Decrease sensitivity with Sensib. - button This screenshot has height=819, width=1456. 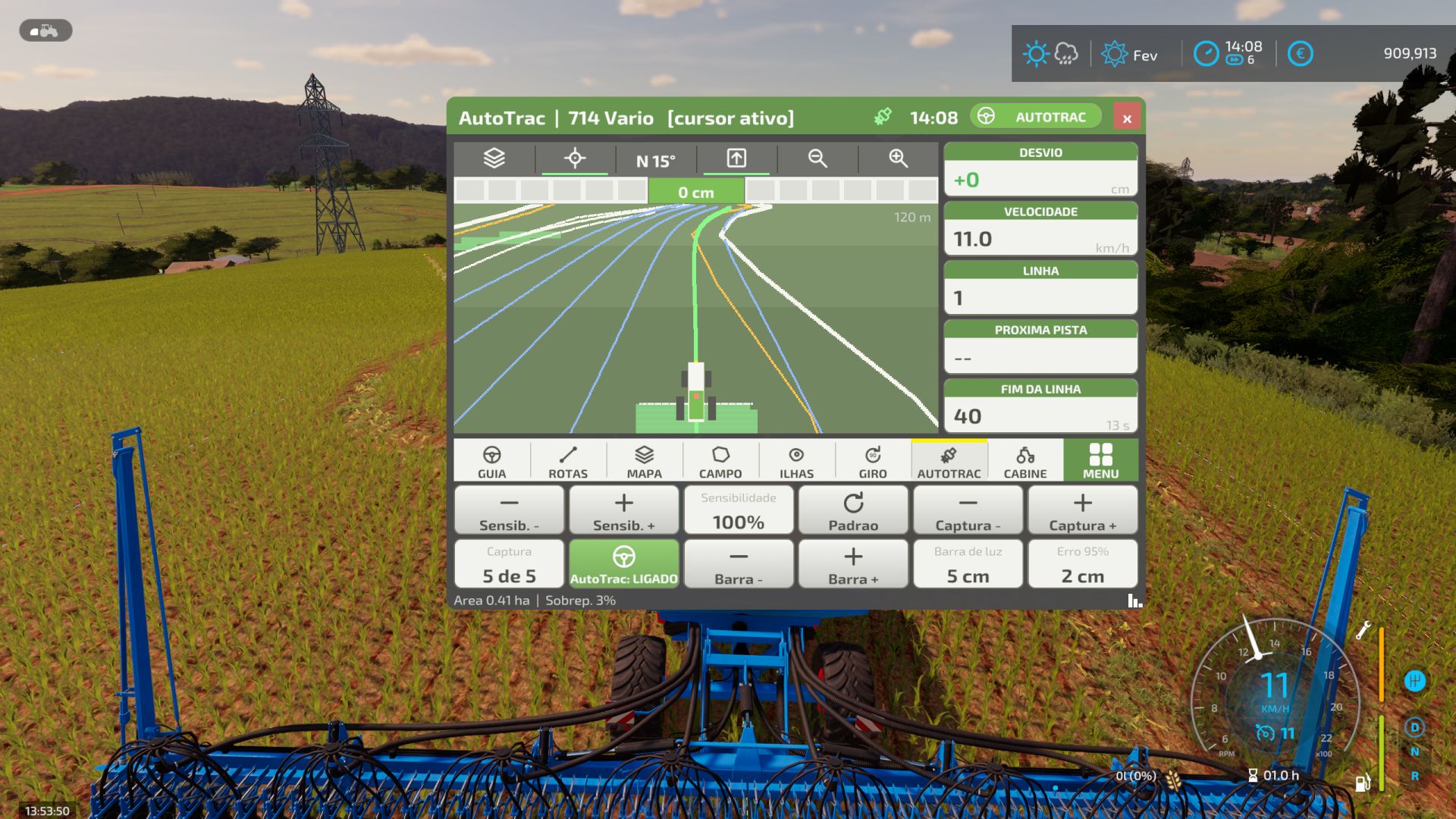pyautogui.click(x=509, y=511)
